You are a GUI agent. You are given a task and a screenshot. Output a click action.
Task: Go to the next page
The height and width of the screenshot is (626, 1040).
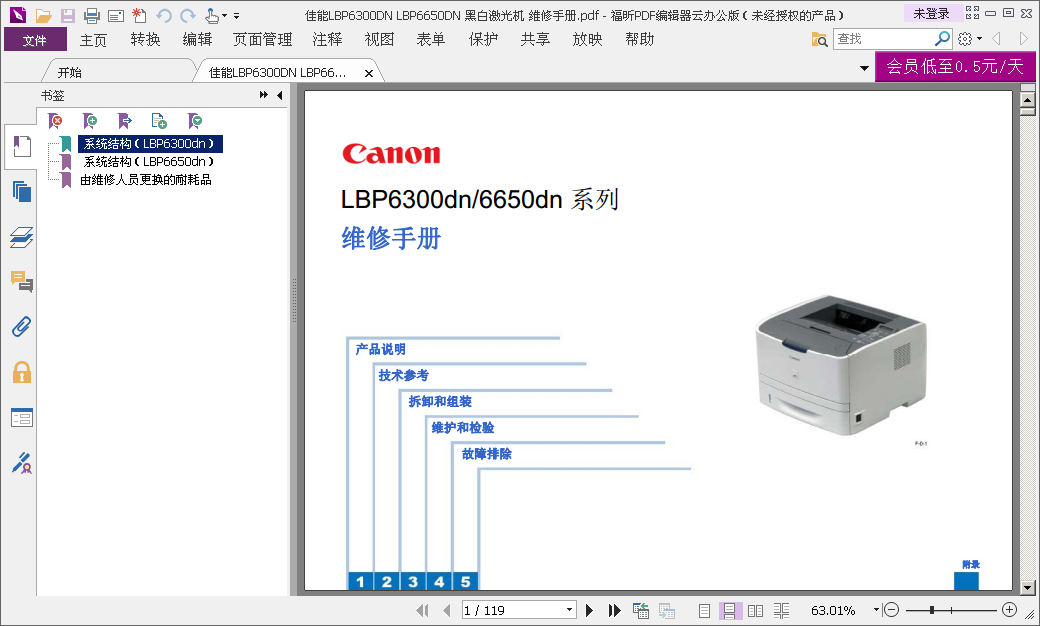tap(589, 610)
